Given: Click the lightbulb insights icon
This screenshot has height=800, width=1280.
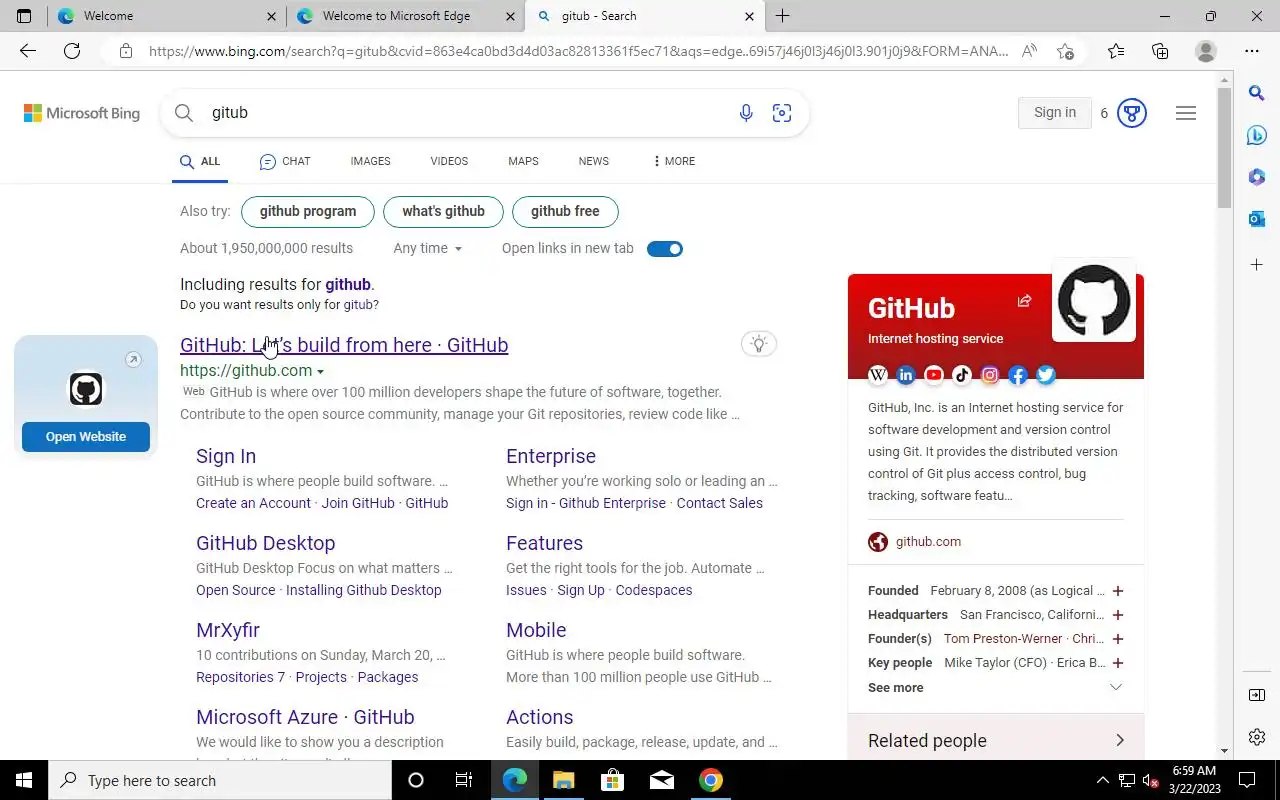Looking at the screenshot, I should 759,344.
